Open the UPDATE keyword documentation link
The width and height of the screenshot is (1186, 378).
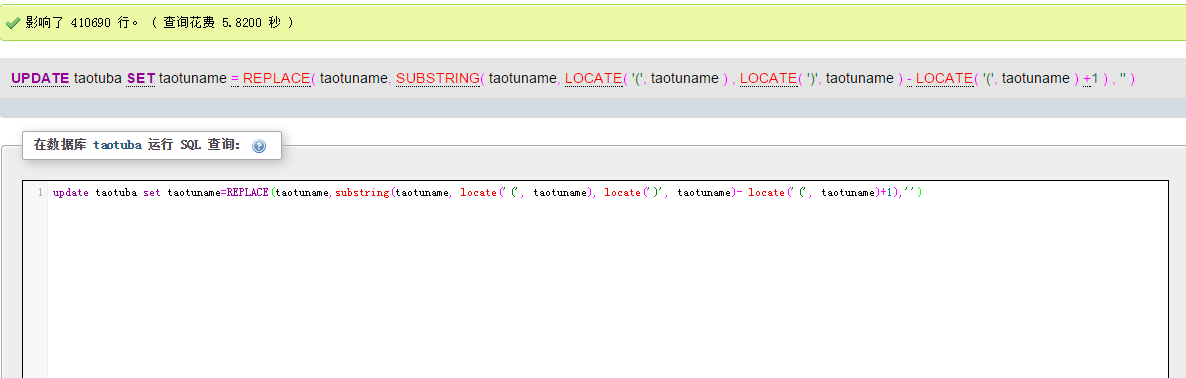40,78
